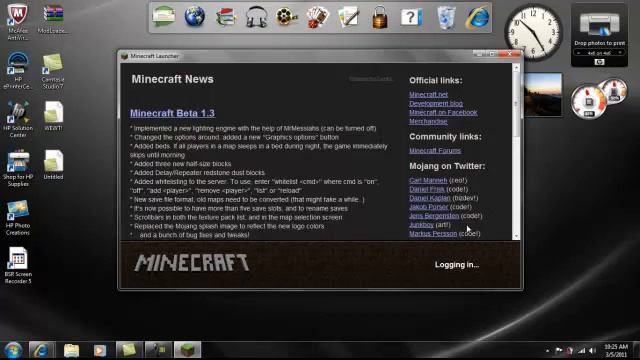Open Carl Manneh Twitter link
640x360 pixels.
tap(428, 180)
